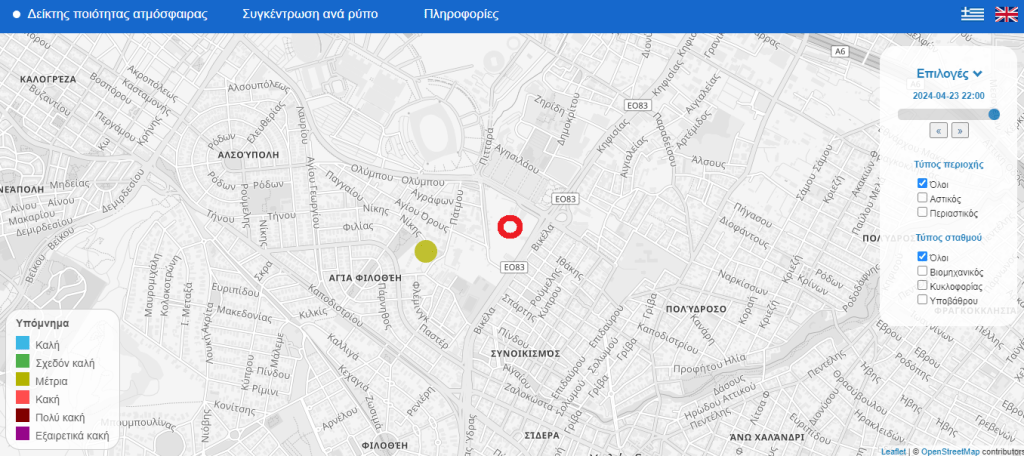The image size is (1024, 456).
Task: Check the Κυκλοφορίας station type checkbox
Action: point(922,285)
